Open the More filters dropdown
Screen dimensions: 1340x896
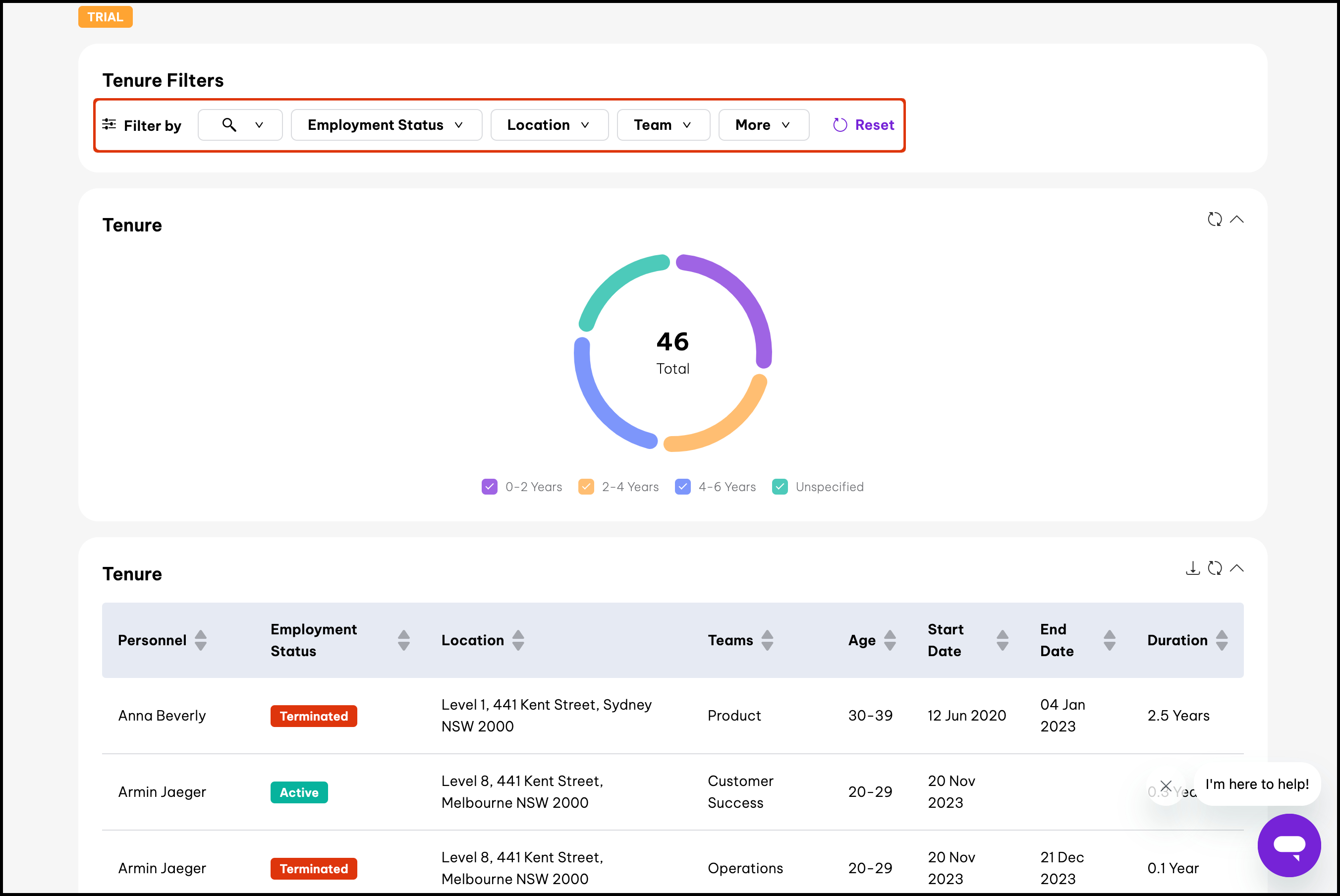click(x=763, y=125)
